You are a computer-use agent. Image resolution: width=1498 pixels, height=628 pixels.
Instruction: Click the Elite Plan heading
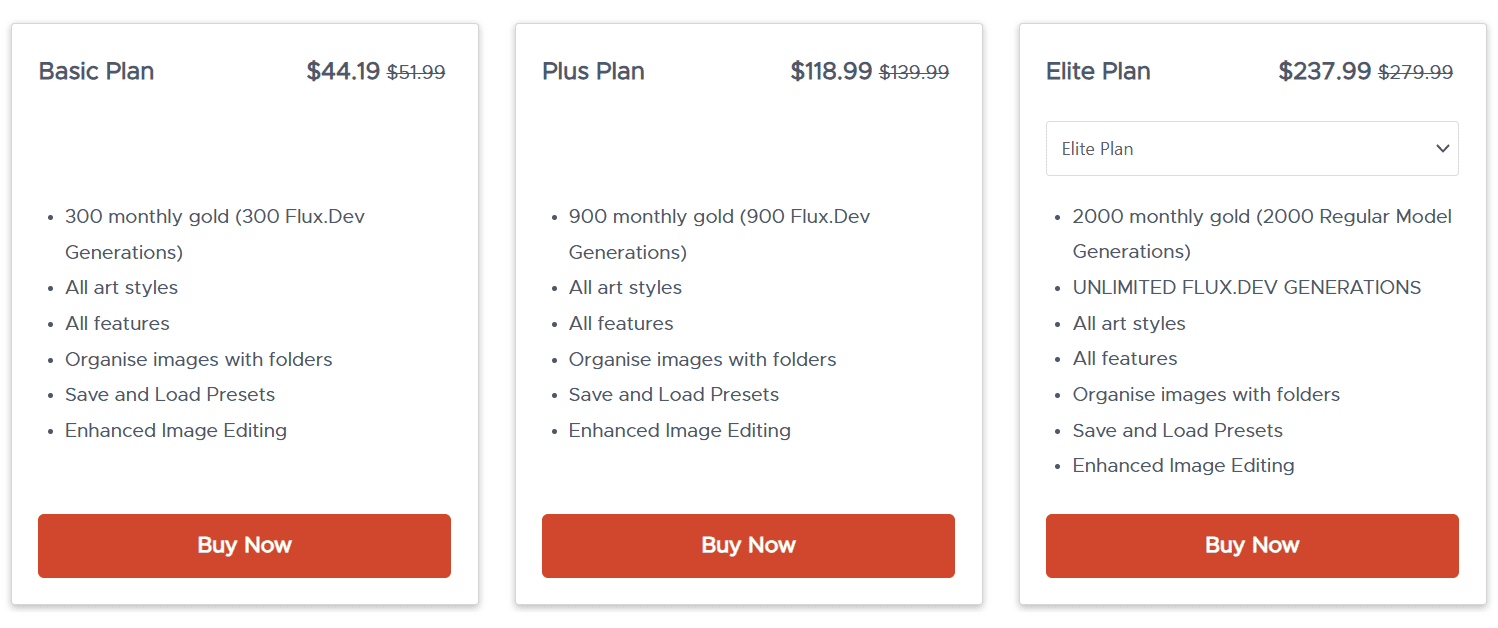click(1098, 71)
